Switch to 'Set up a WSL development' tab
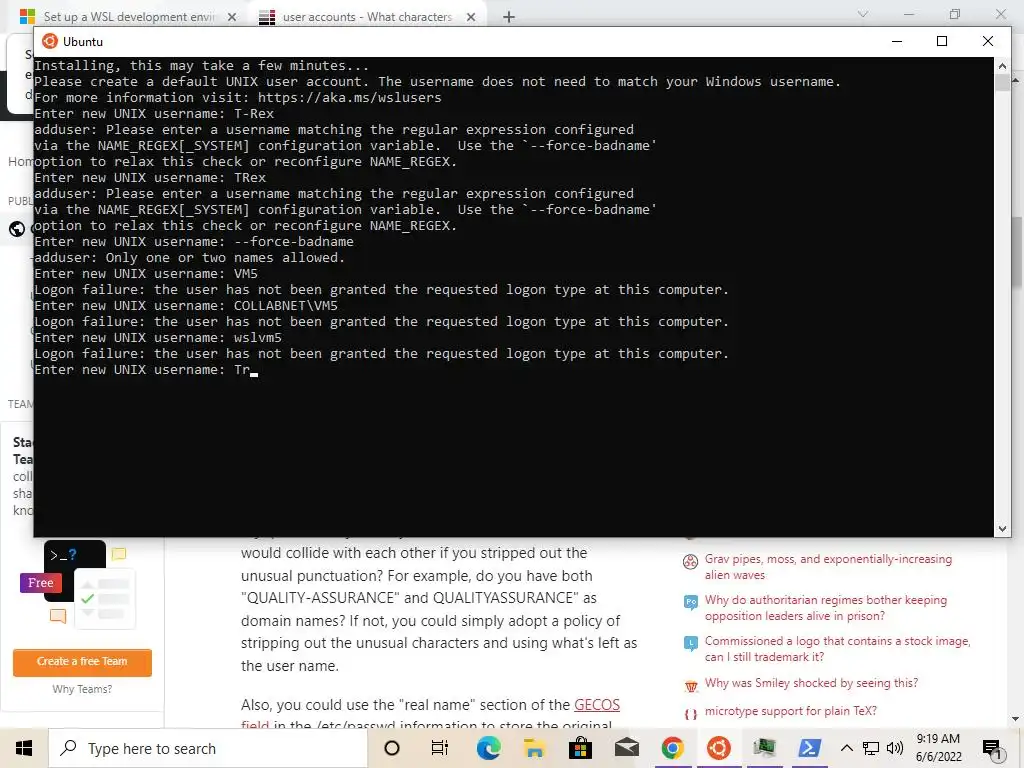This screenshot has width=1024, height=768. 128,17
